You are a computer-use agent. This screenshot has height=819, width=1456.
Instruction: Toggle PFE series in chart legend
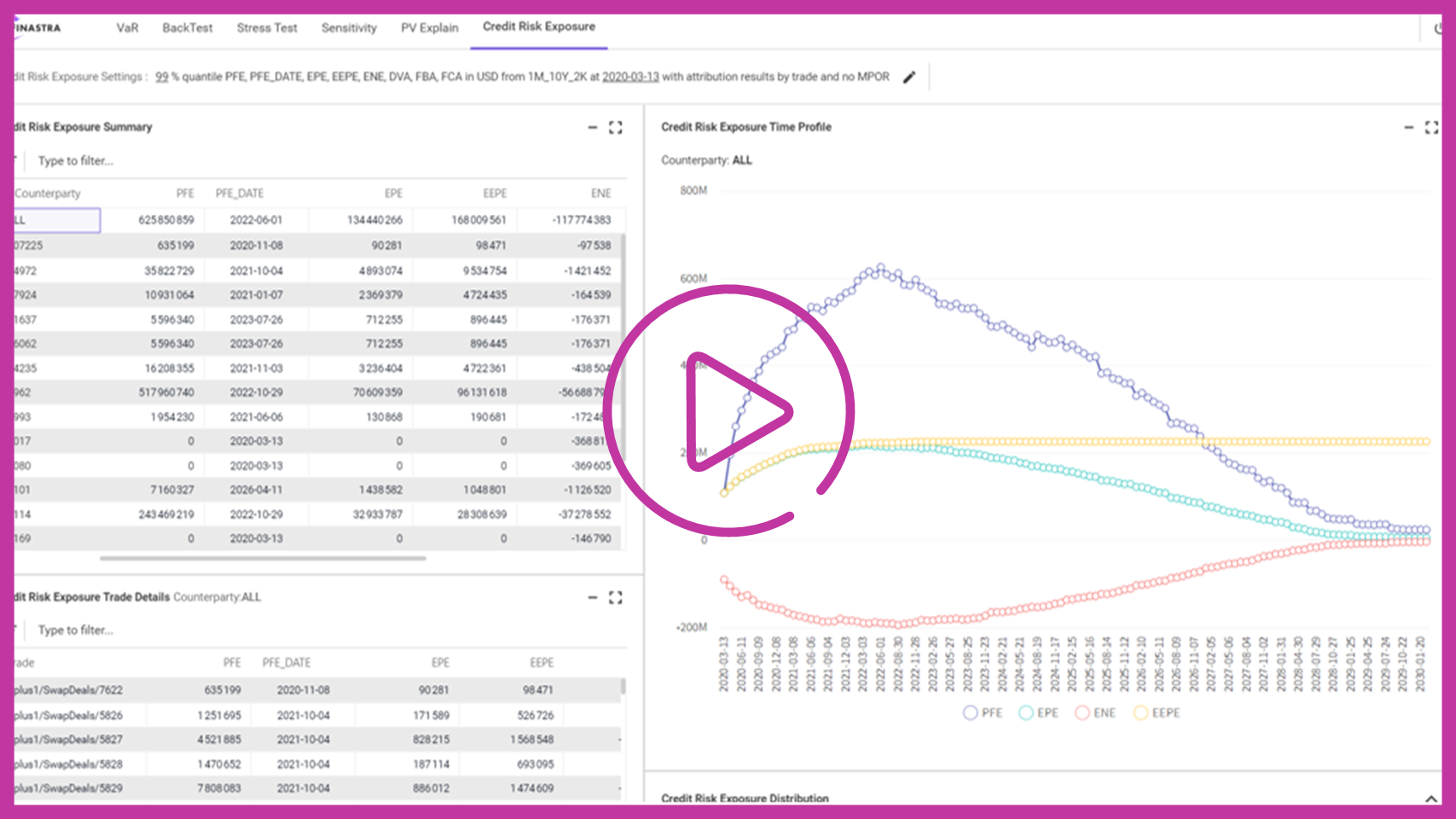983,712
